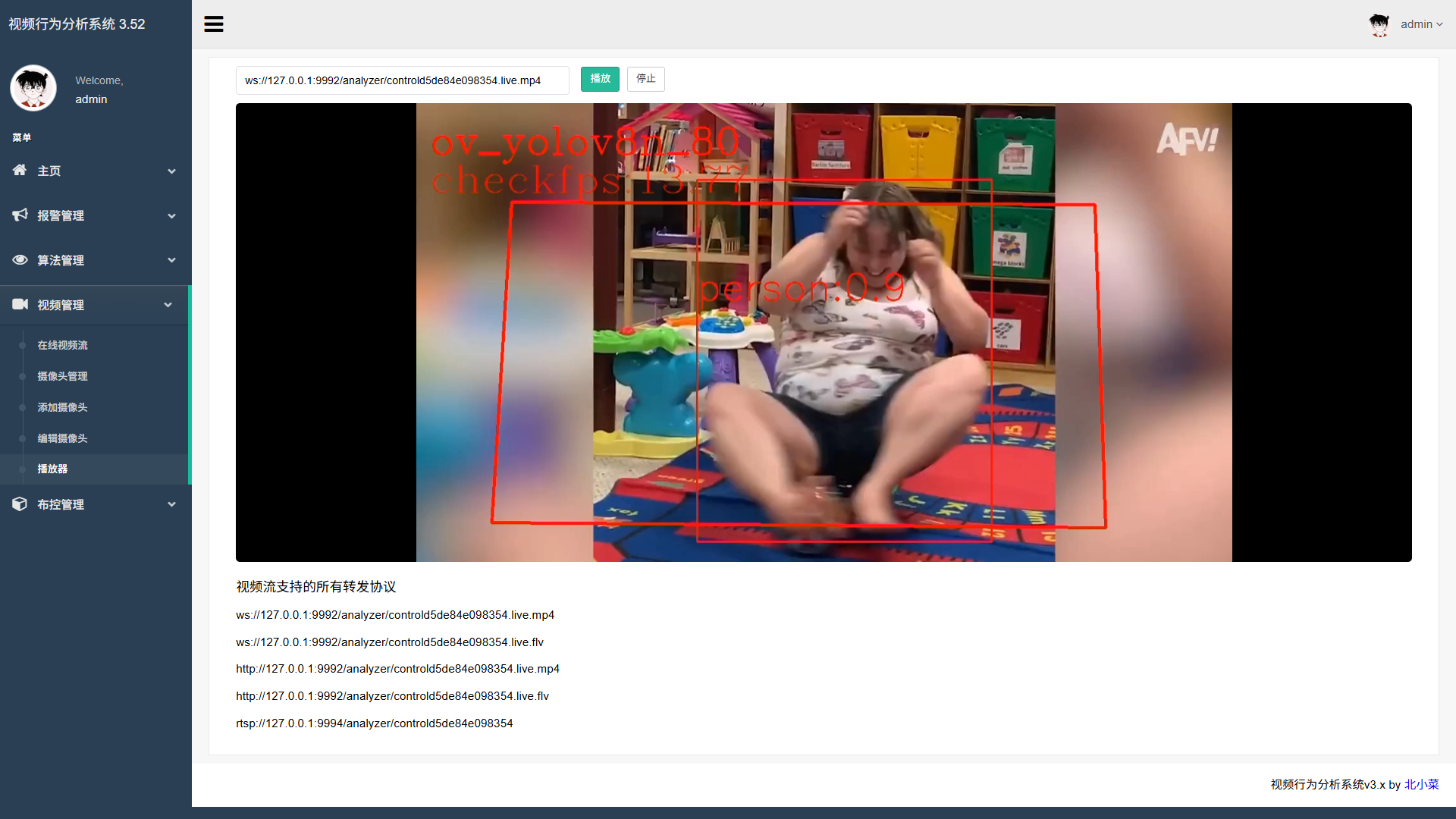Expand the 布控管理 chevron arrow
1456x819 pixels.
pos(172,504)
